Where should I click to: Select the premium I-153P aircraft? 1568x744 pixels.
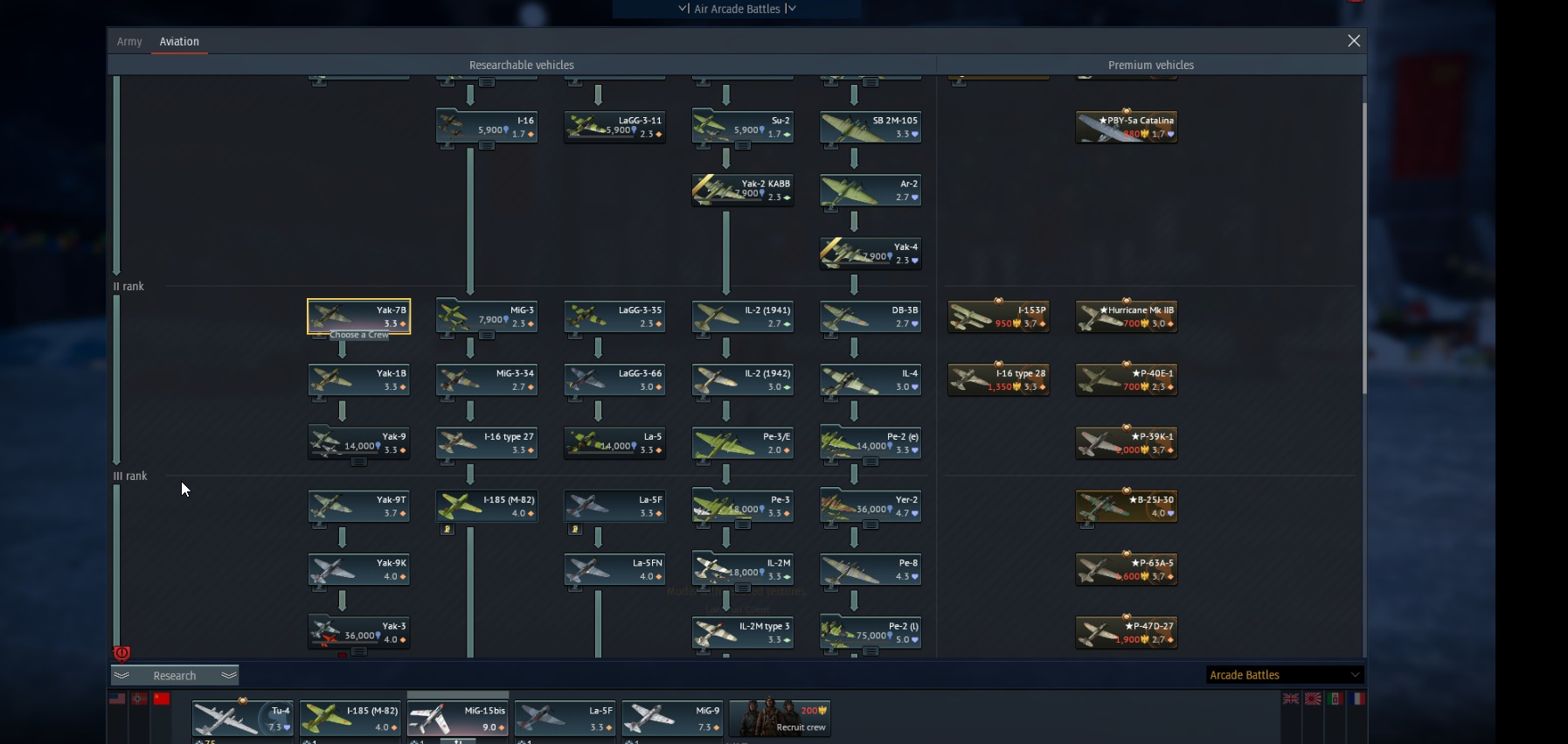tap(998, 316)
